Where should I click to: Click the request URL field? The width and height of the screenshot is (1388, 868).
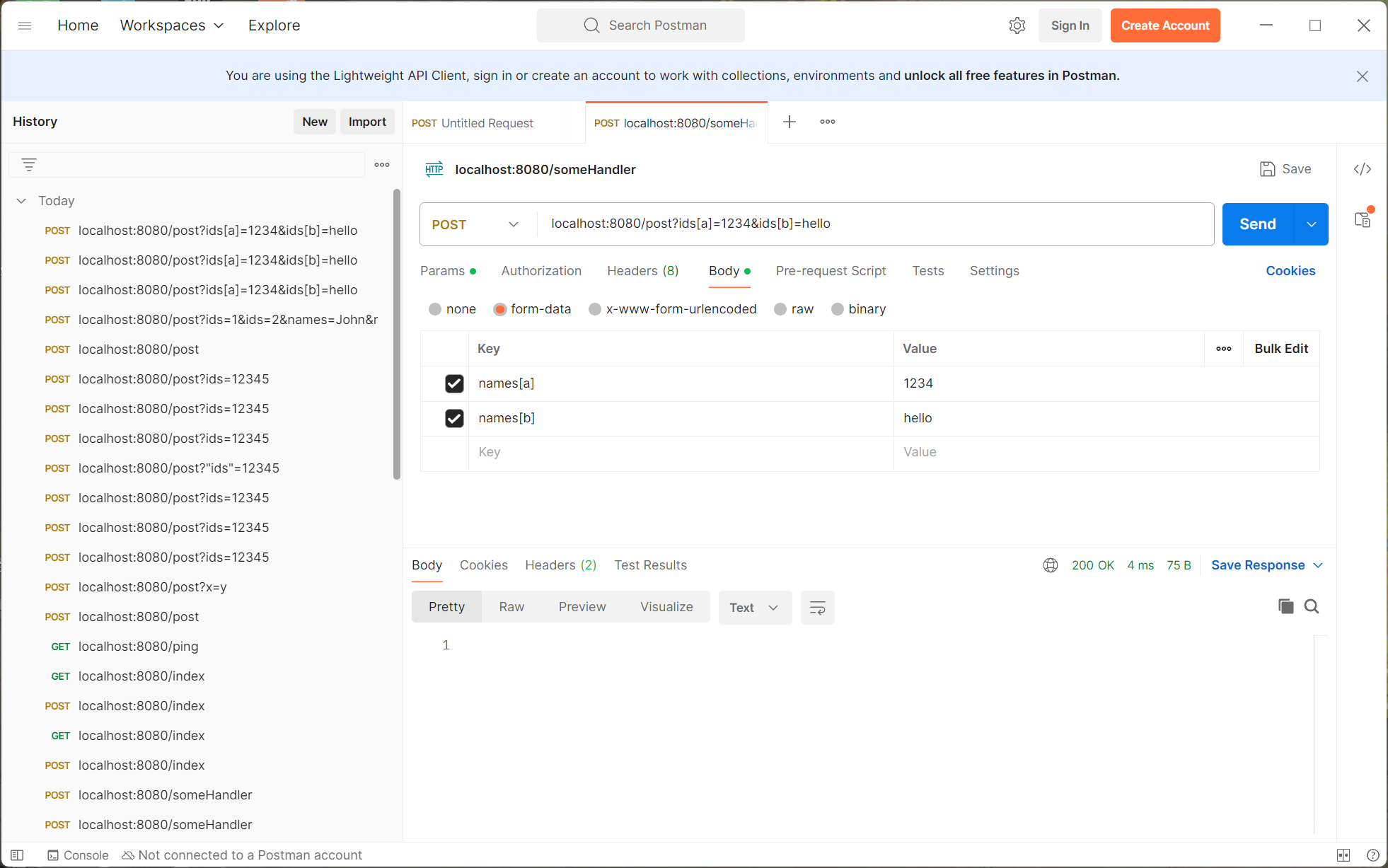point(875,224)
